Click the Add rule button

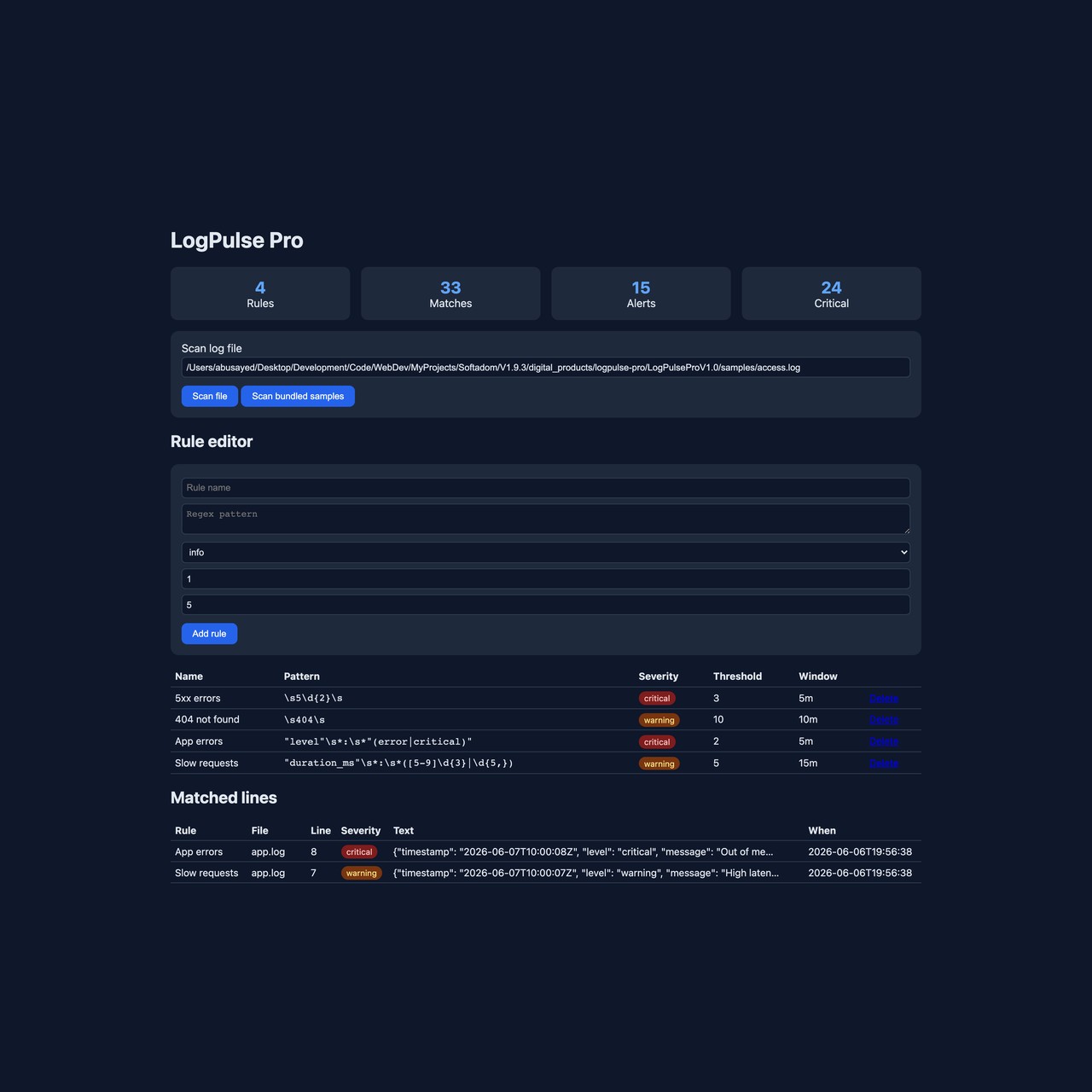pyautogui.click(x=209, y=634)
